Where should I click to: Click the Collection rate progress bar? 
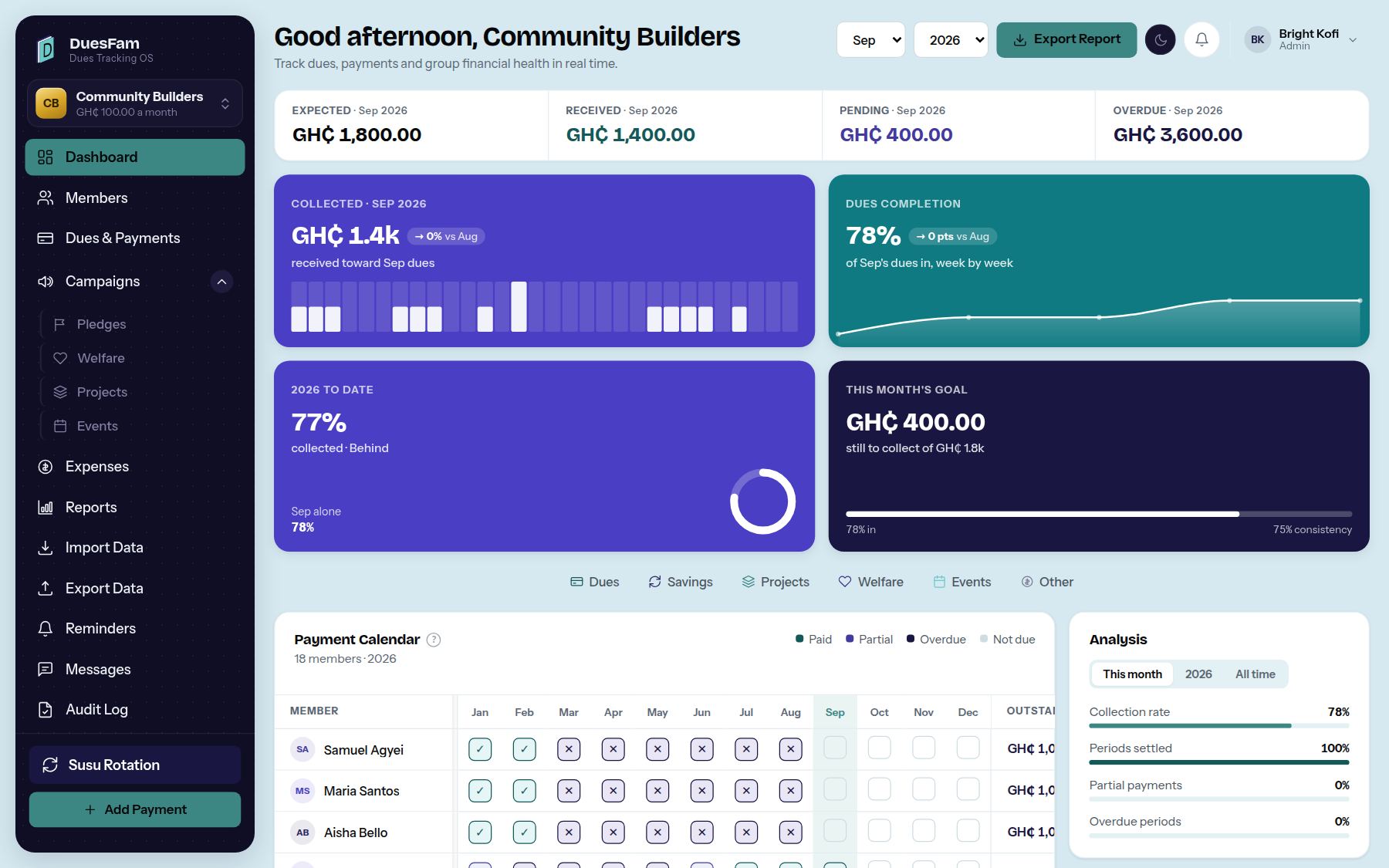tap(1219, 726)
